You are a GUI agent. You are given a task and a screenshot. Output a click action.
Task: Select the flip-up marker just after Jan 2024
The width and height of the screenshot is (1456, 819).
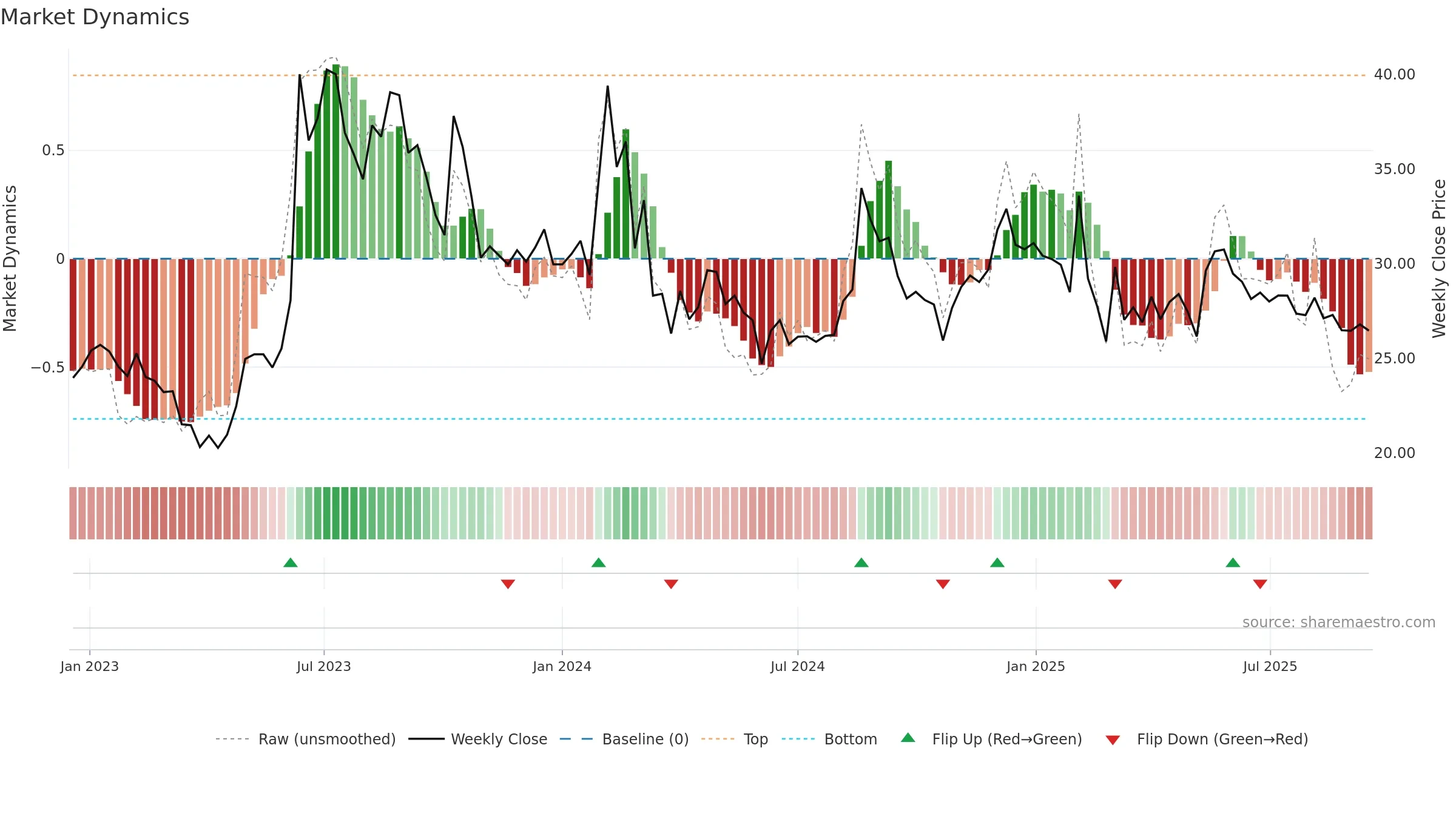coord(599,562)
